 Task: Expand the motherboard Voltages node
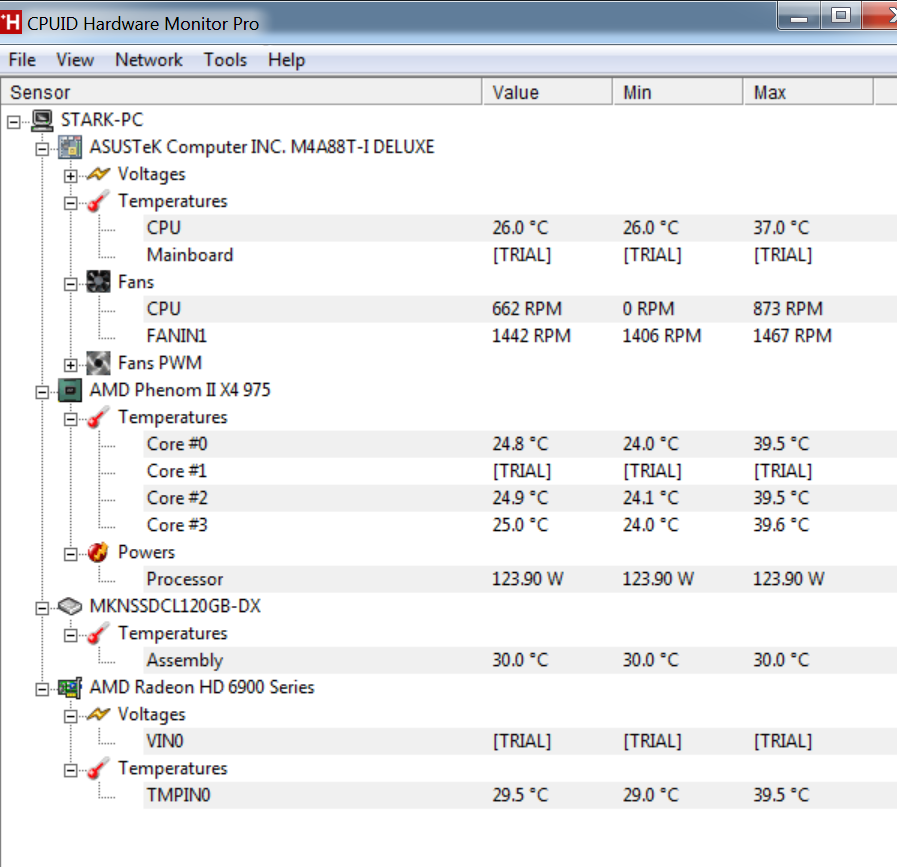70,176
